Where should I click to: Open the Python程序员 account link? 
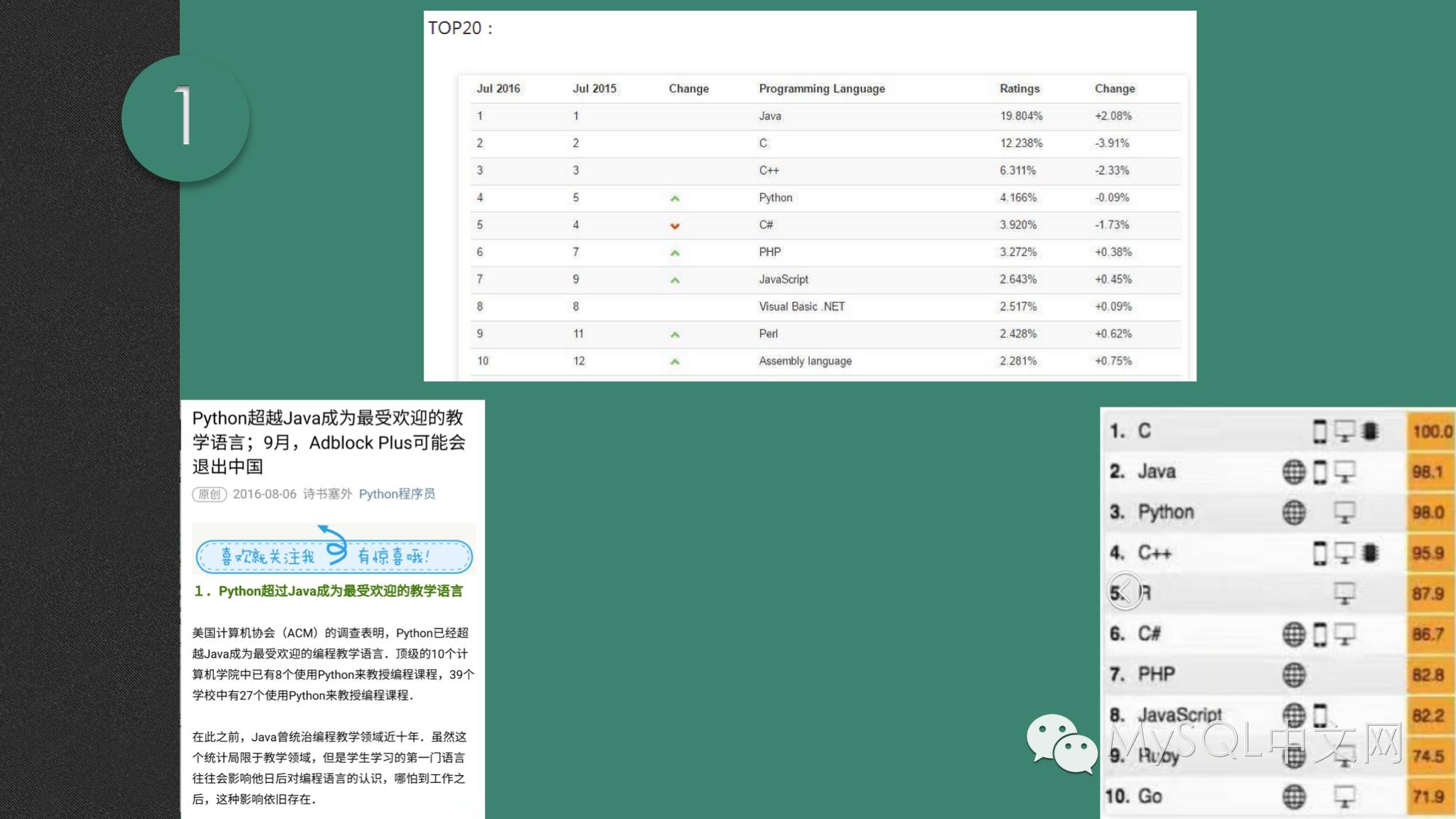coord(397,494)
